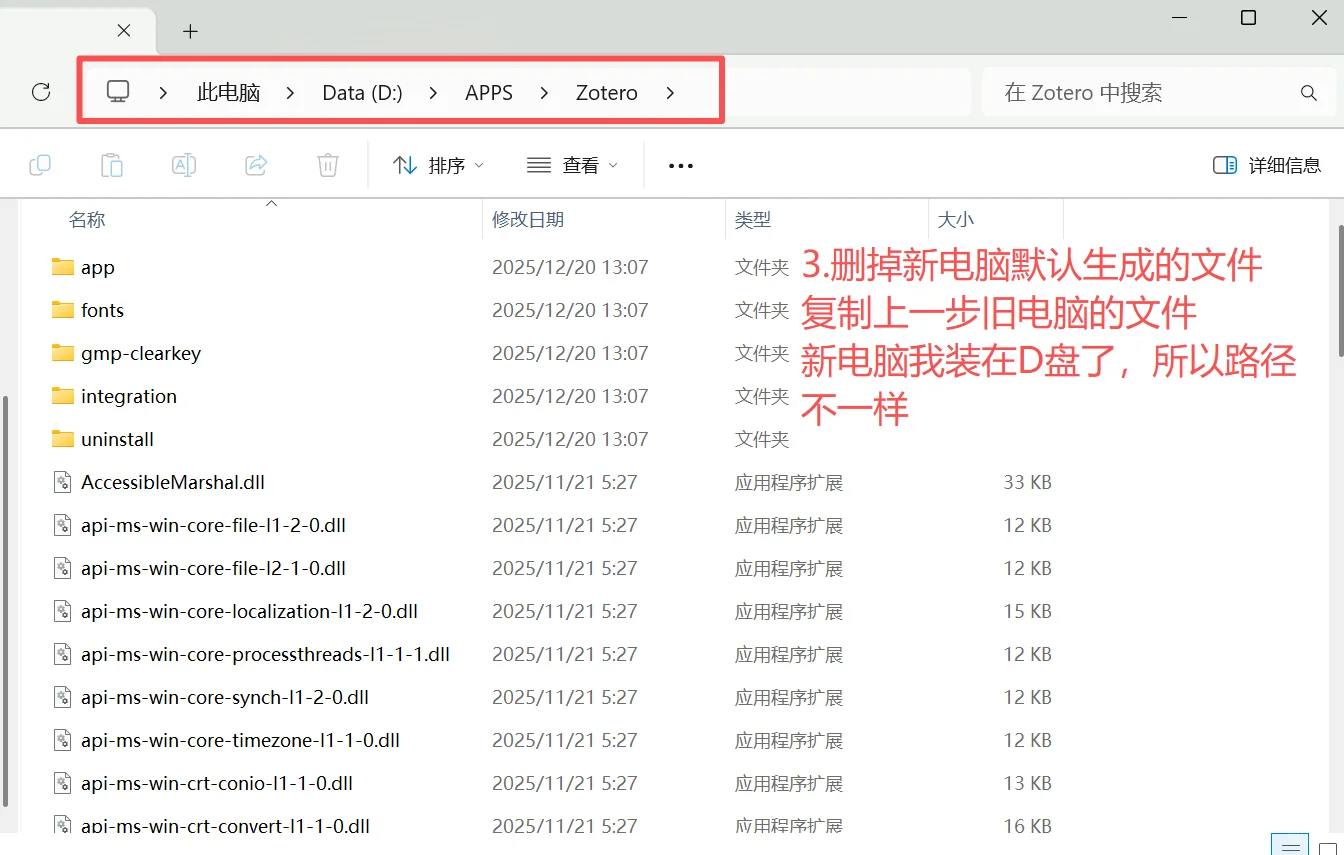Expand the breadcrumb chevron after Zotero
1344x855 pixels.
(668, 92)
